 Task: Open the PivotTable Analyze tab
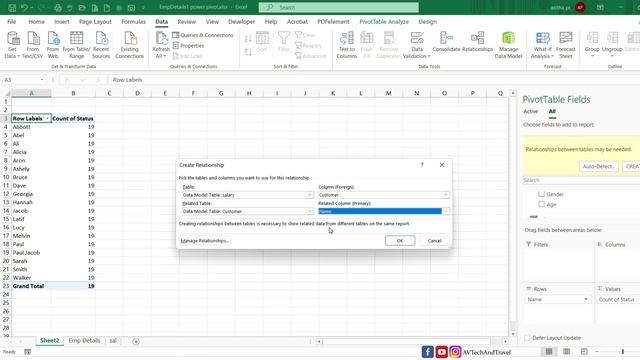(384, 22)
